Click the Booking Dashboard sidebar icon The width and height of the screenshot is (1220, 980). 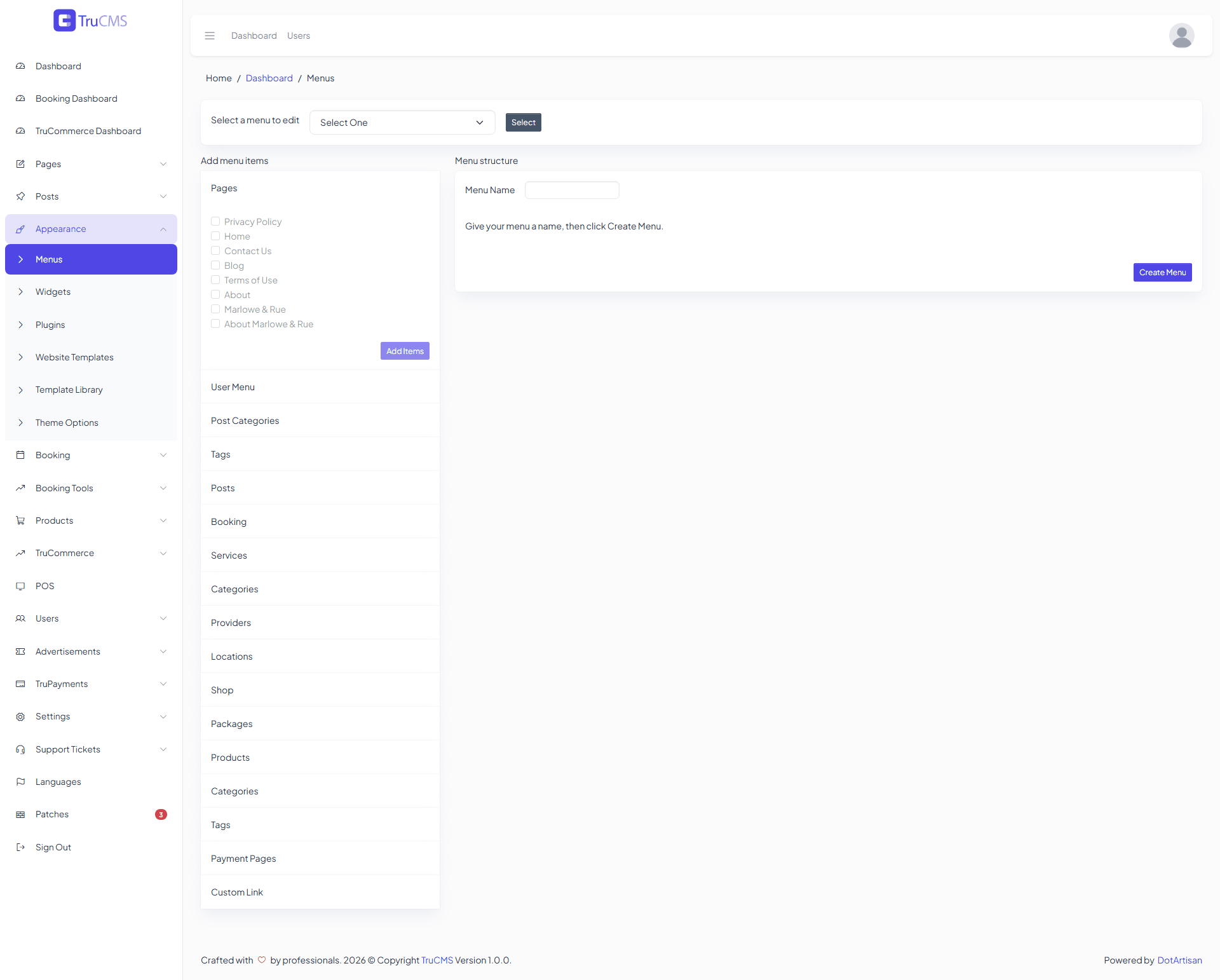[20, 99]
